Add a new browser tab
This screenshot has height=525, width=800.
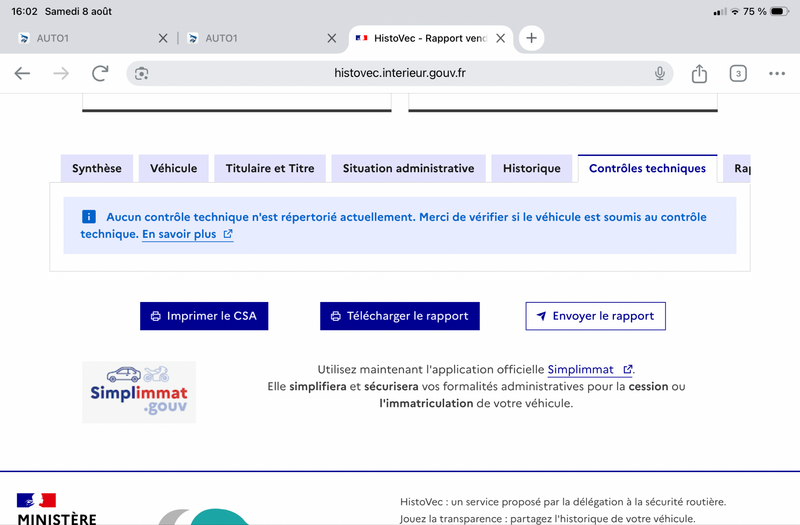[531, 38]
